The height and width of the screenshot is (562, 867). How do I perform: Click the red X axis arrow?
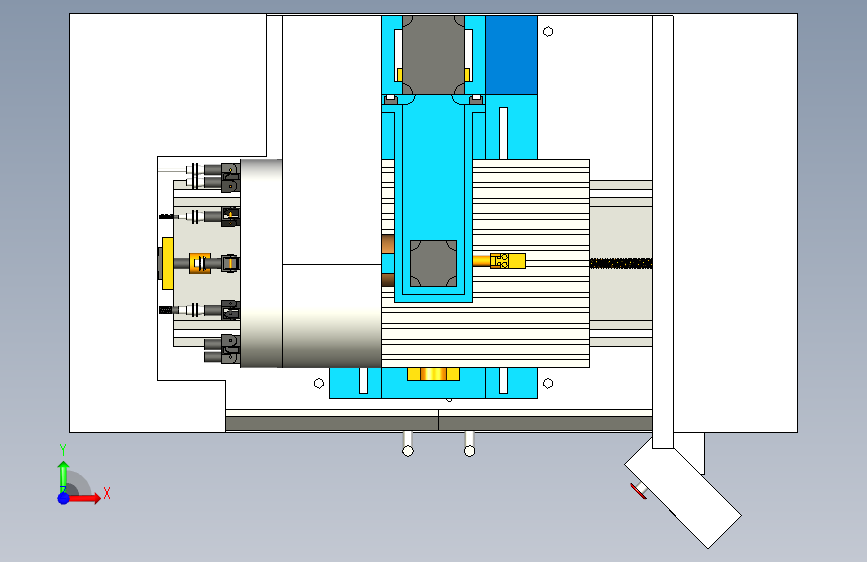[x=84, y=498]
